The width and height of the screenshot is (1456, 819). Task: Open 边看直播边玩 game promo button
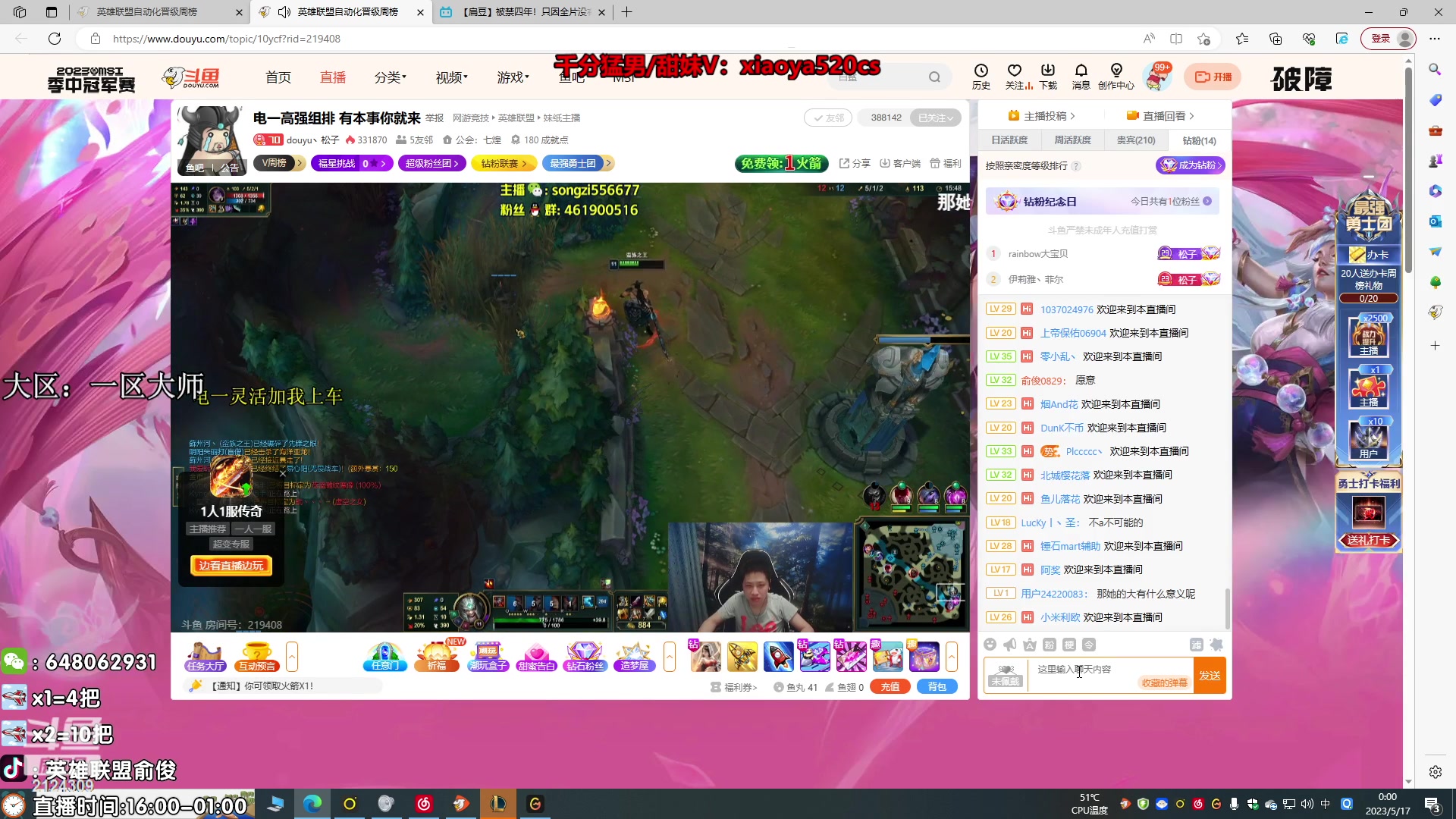click(231, 566)
